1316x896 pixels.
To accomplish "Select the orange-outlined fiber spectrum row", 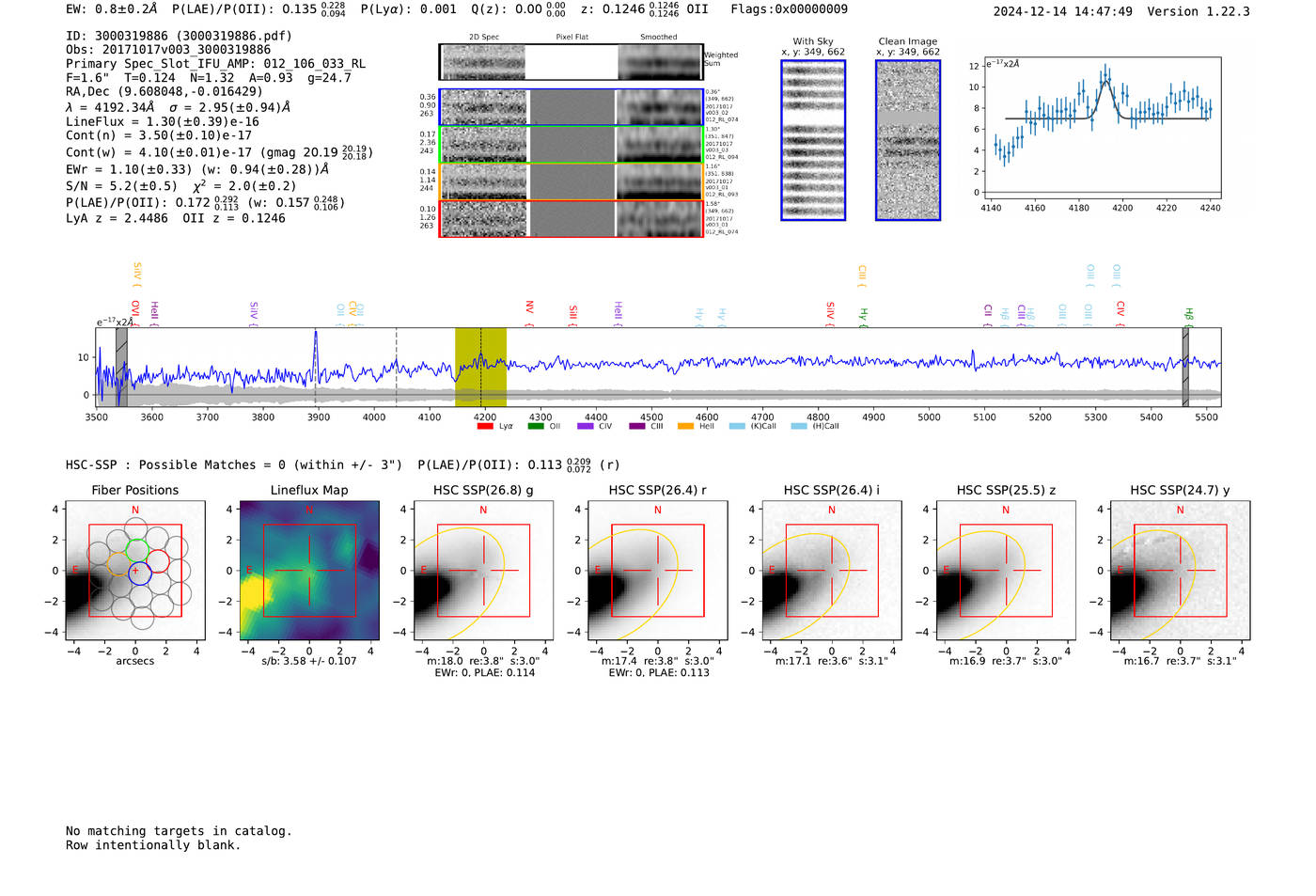I will pos(571,181).
